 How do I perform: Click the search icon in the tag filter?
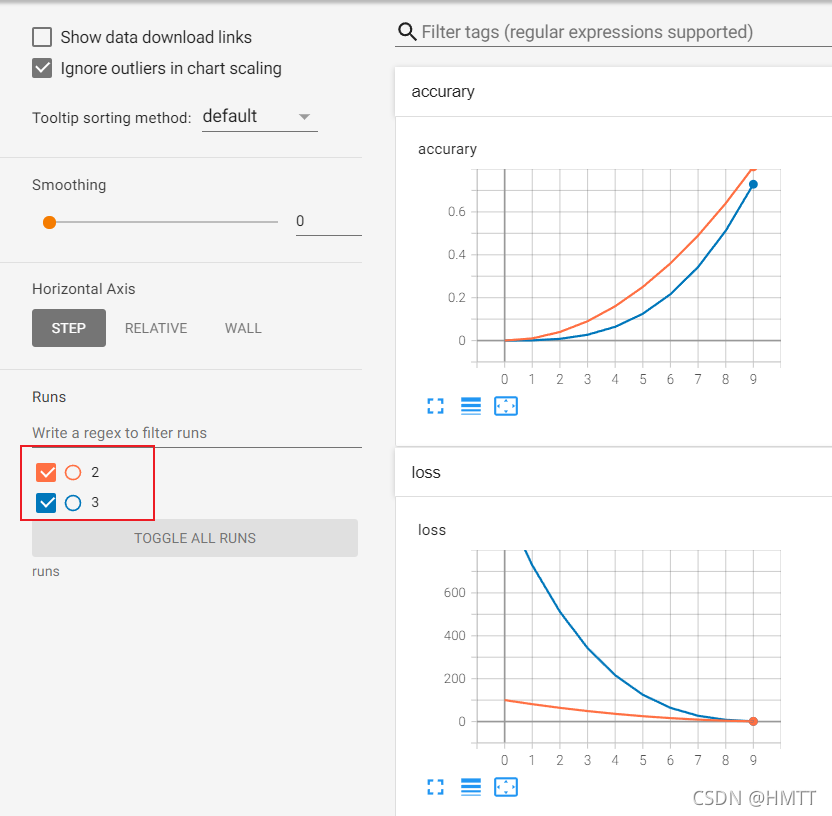tap(407, 32)
